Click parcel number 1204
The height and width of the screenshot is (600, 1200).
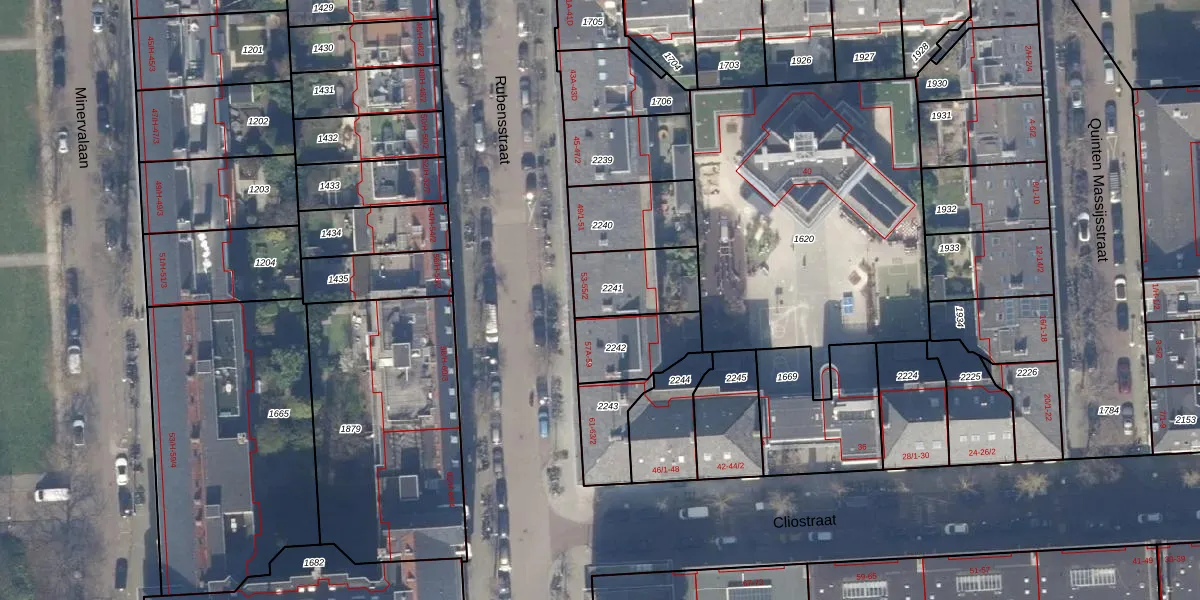pos(265,263)
